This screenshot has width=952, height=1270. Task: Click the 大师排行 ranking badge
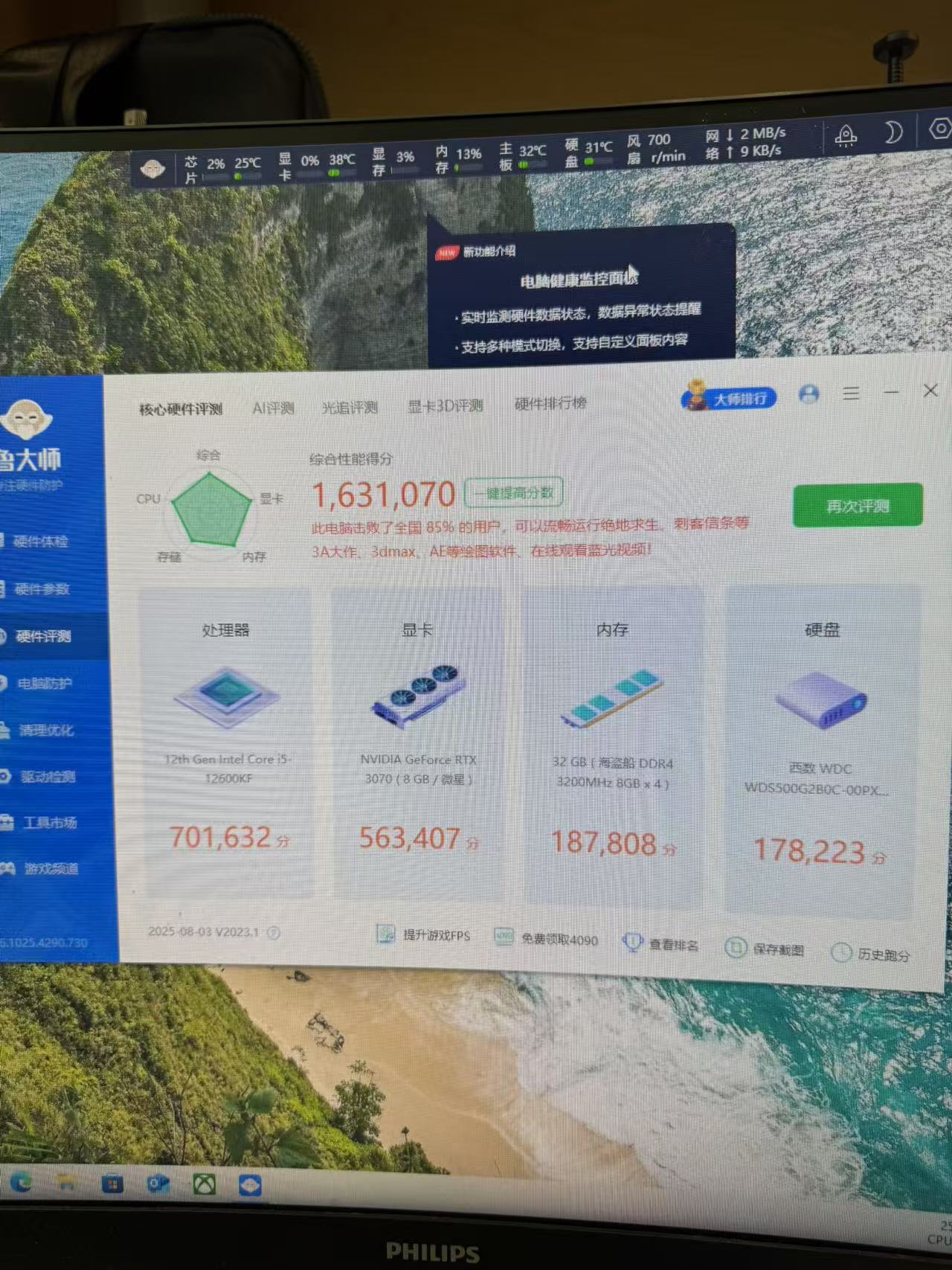point(730,399)
